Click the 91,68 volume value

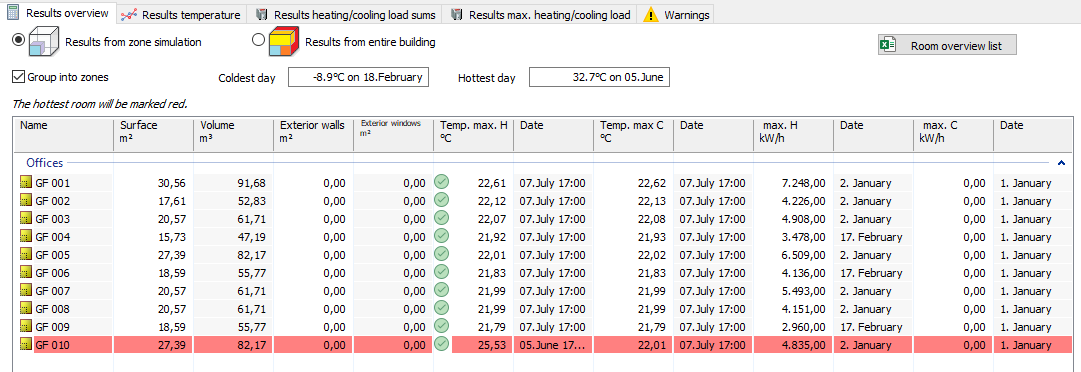(x=252, y=183)
